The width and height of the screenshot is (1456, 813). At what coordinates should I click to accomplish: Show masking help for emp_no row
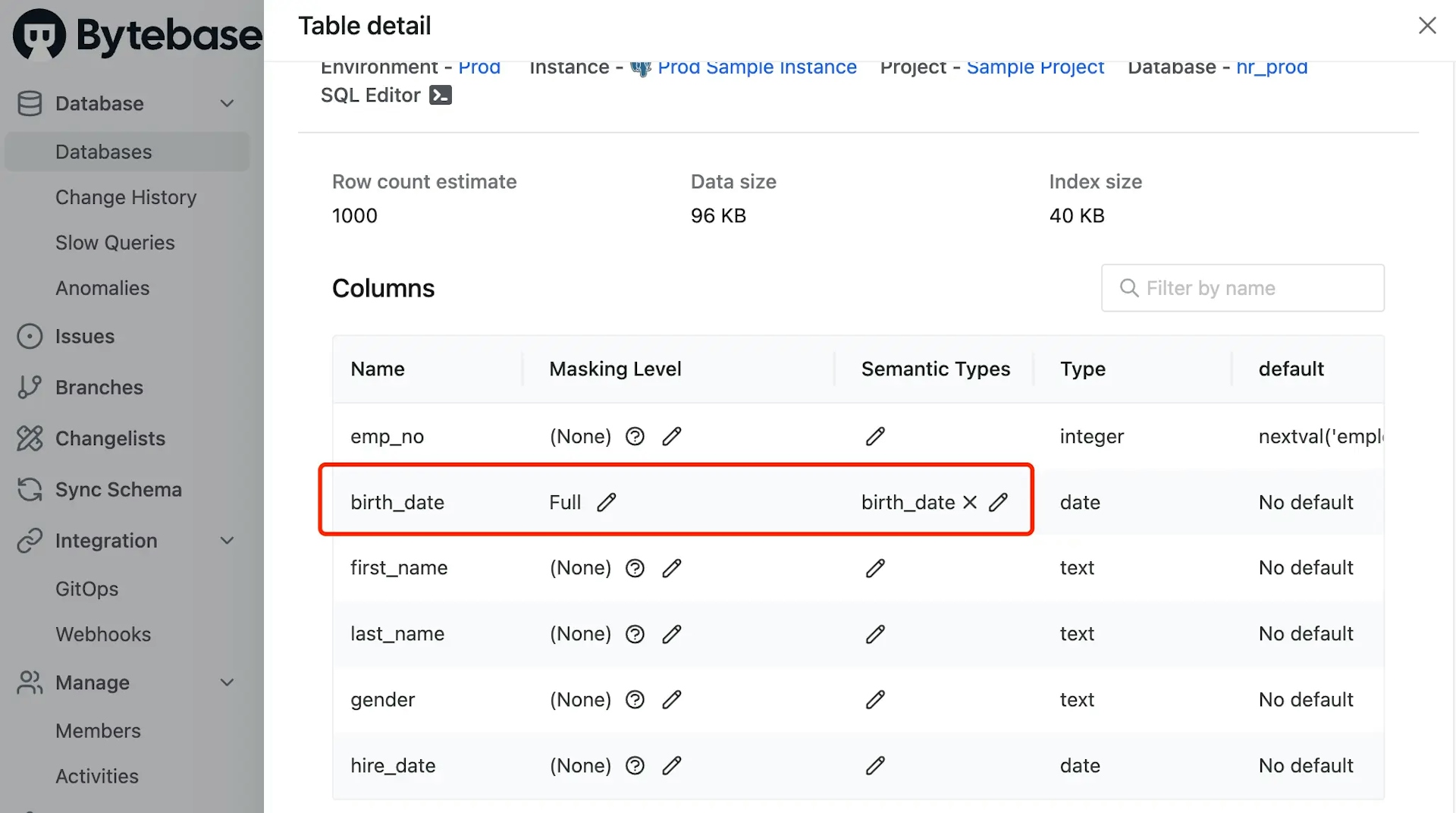click(x=635, y=436)
